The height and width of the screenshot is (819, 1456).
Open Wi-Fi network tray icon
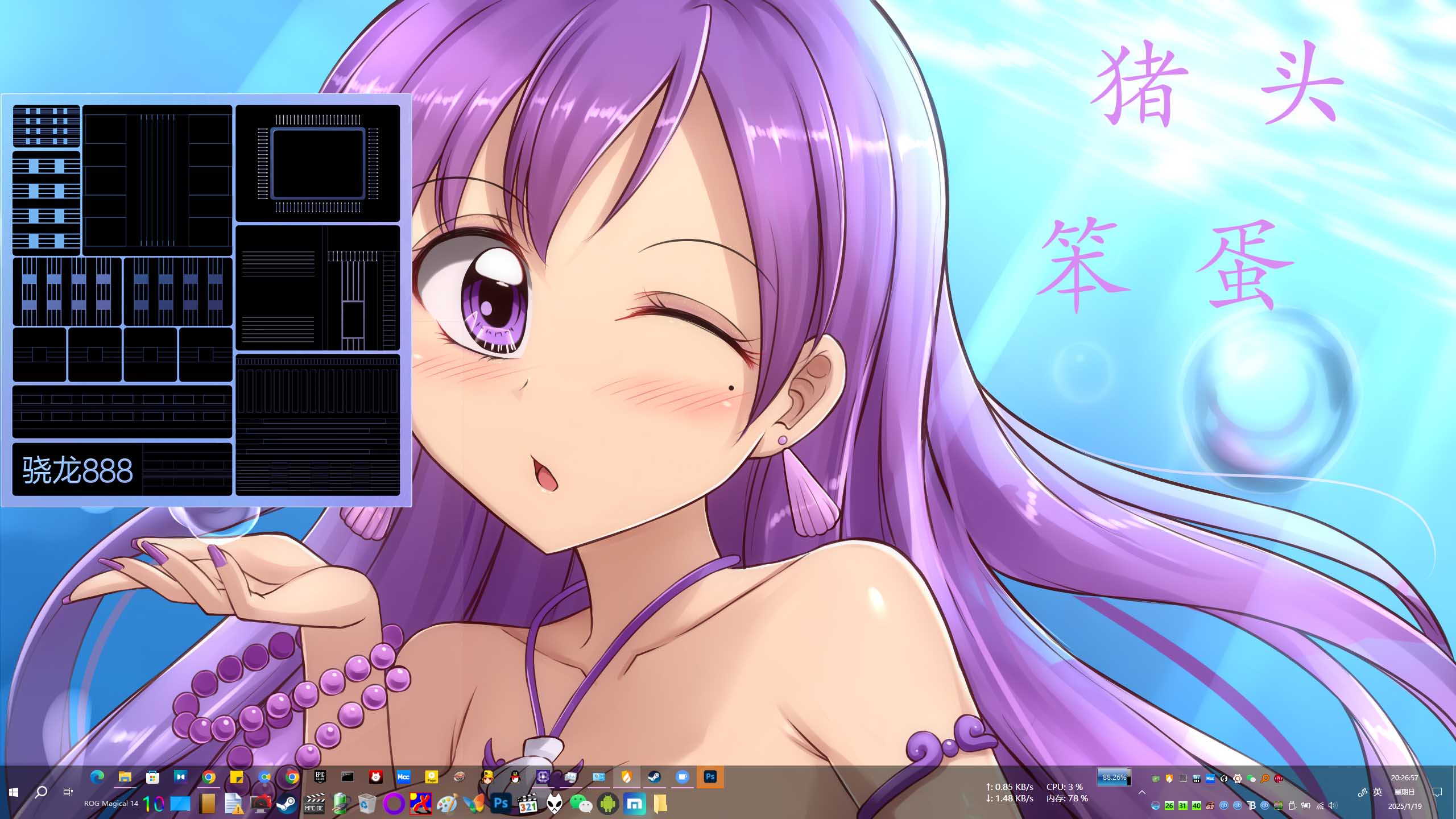click(1320, 805)
